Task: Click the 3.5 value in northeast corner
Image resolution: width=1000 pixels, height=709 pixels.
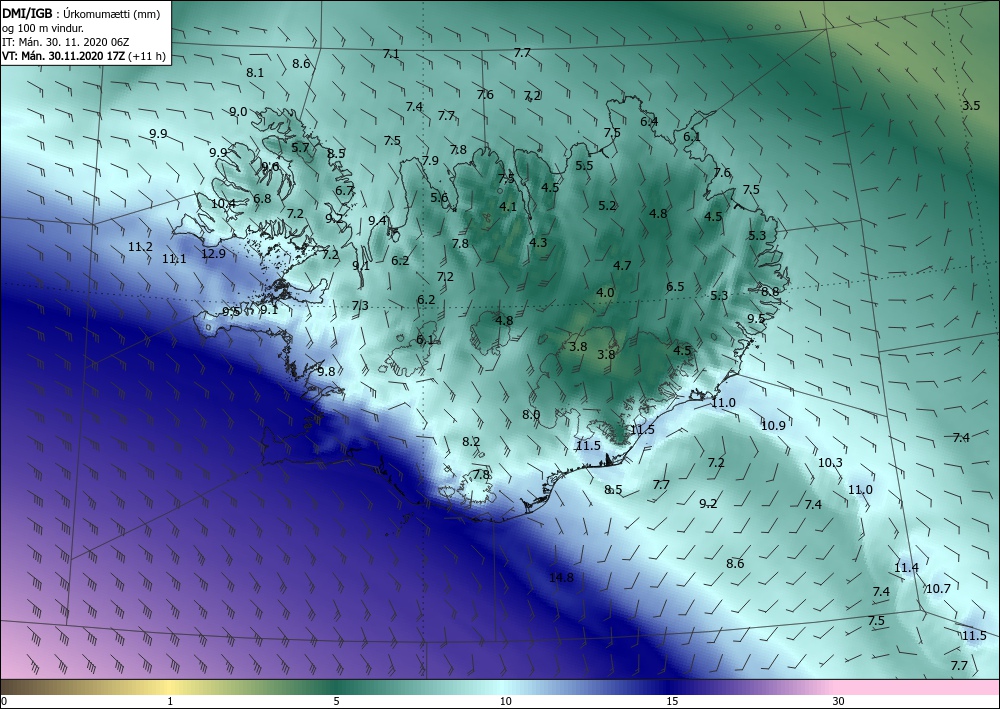Action: click(971, 106)
